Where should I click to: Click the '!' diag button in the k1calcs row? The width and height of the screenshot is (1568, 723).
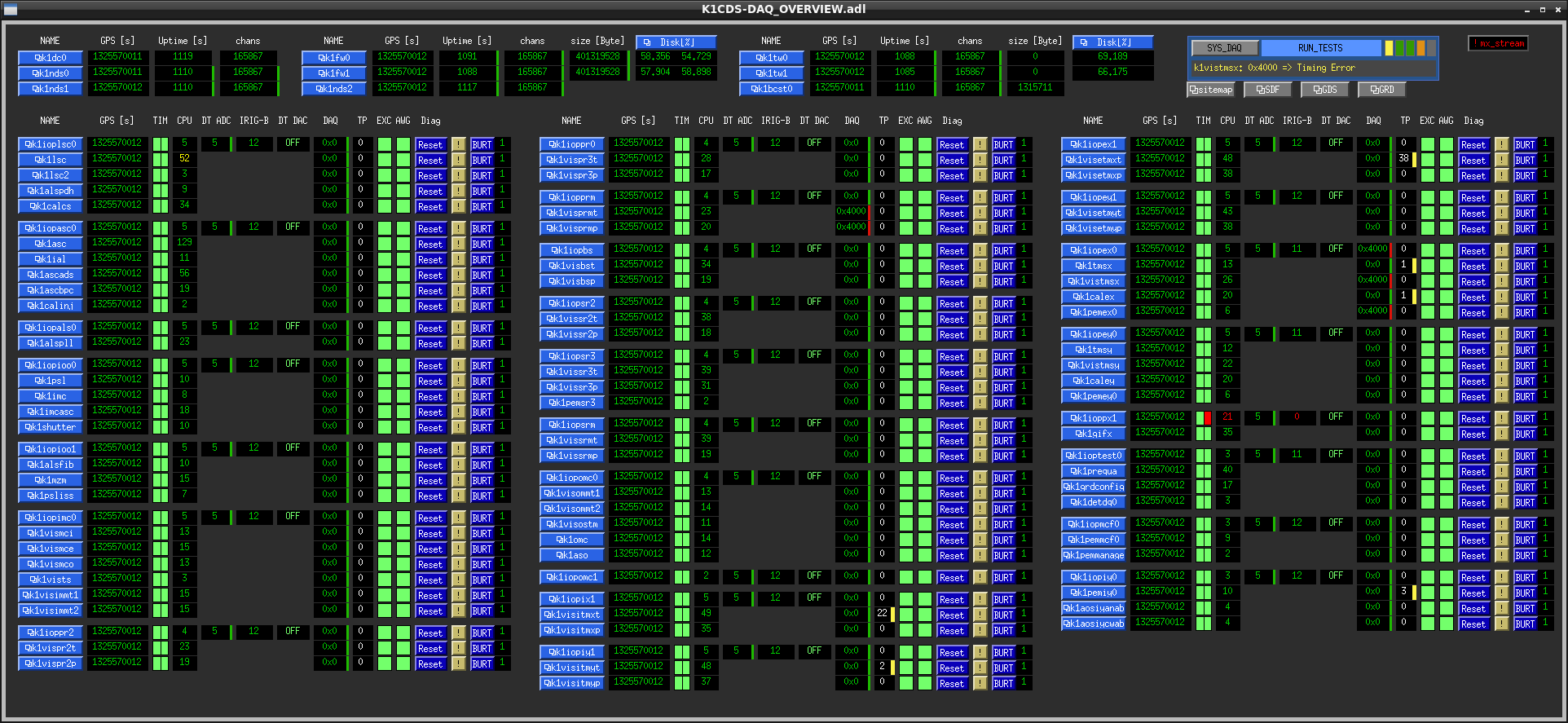tap(459, 206)
